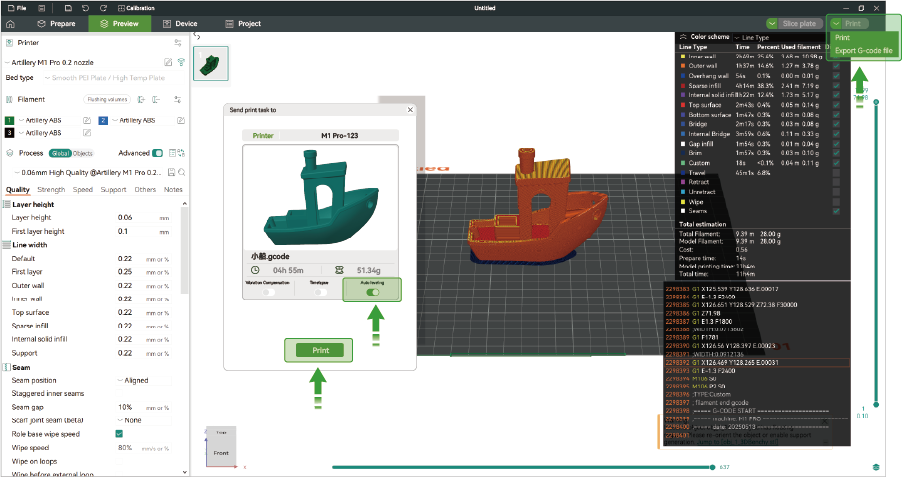Screen dimensions: 903x477
Task: Open filament 2 Artillery ABS dropdown
Action: click(143, 120)
